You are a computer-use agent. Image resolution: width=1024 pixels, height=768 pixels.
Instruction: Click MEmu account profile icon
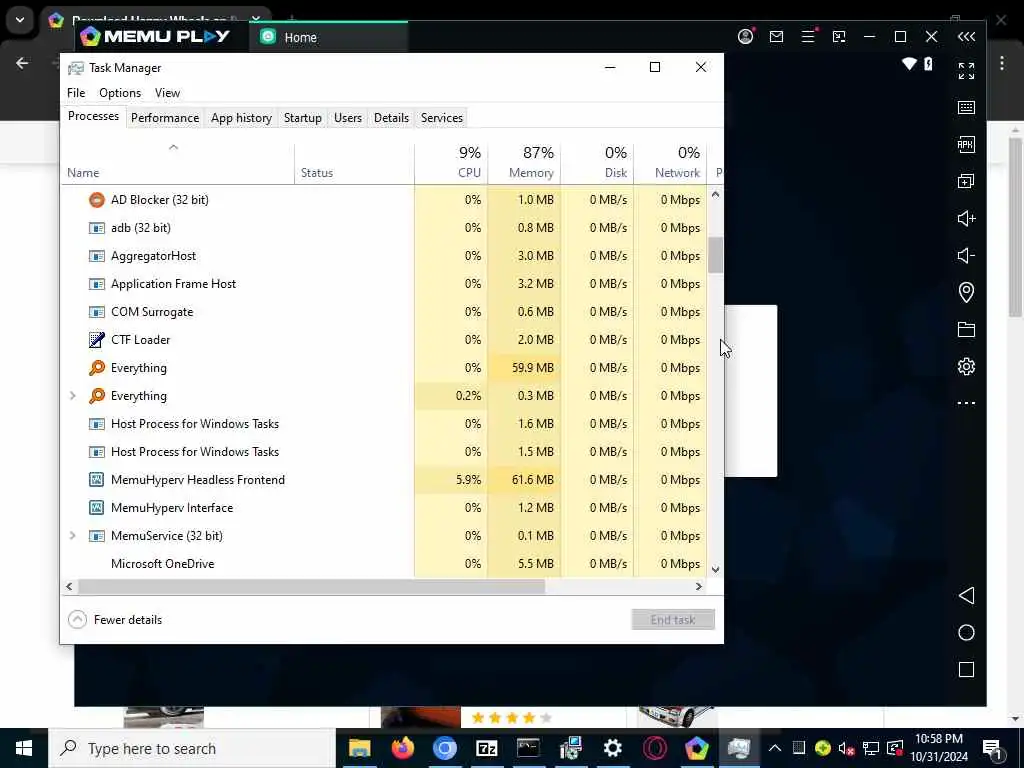coord(745,37)
